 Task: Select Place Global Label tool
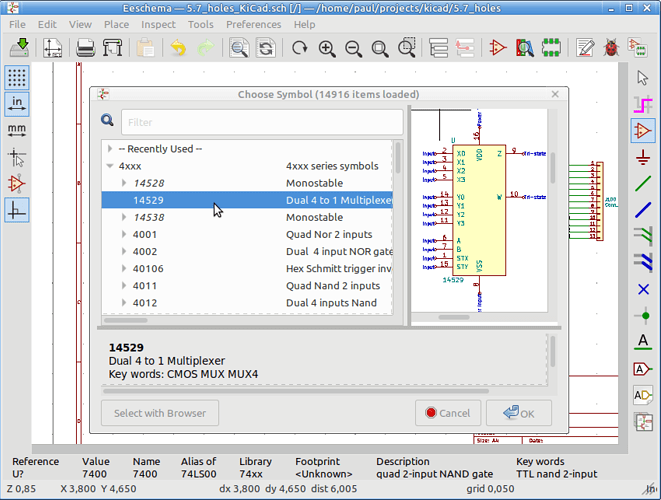pos(643,369)
